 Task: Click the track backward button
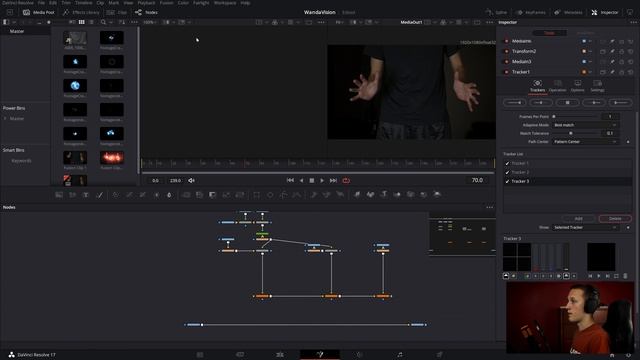click(x=514, y=103)
